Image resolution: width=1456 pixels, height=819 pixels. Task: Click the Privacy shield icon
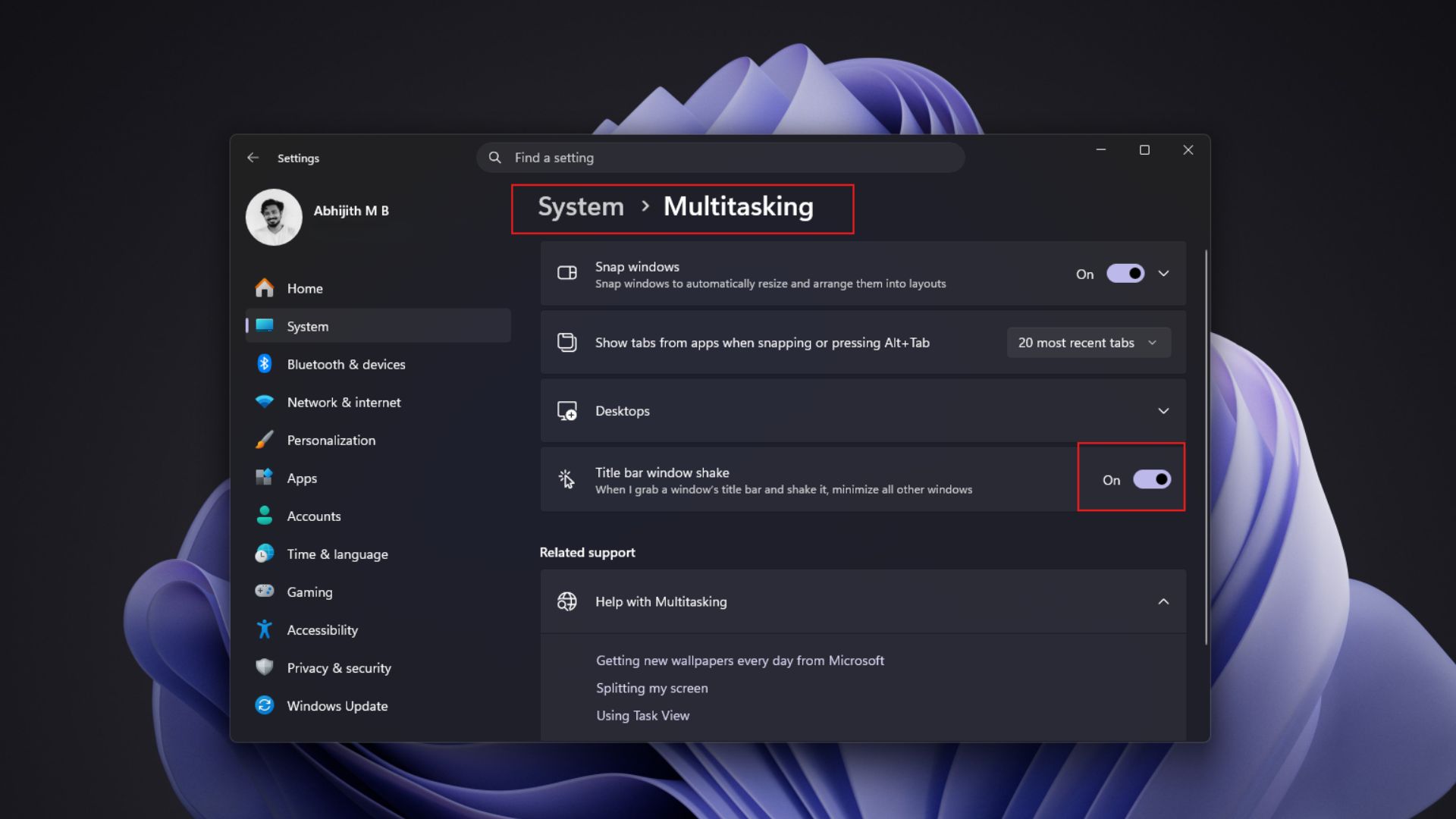coord(264,667)
